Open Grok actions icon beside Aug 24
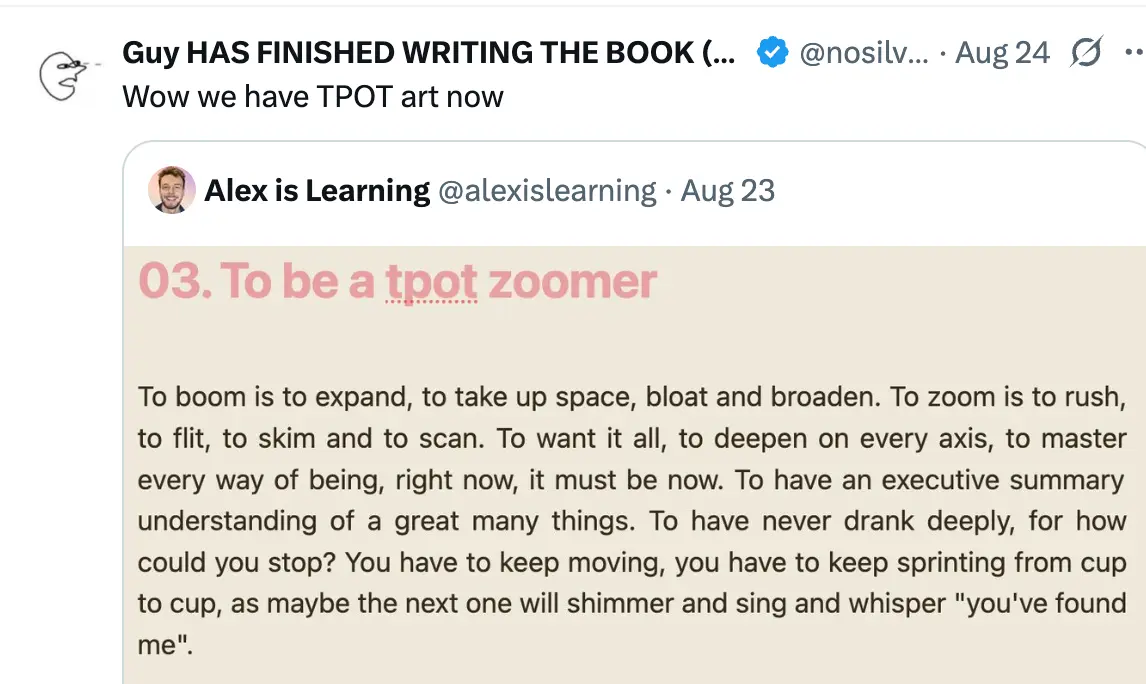Viewport: 1146px width, 684px height. pos(1085,53)
